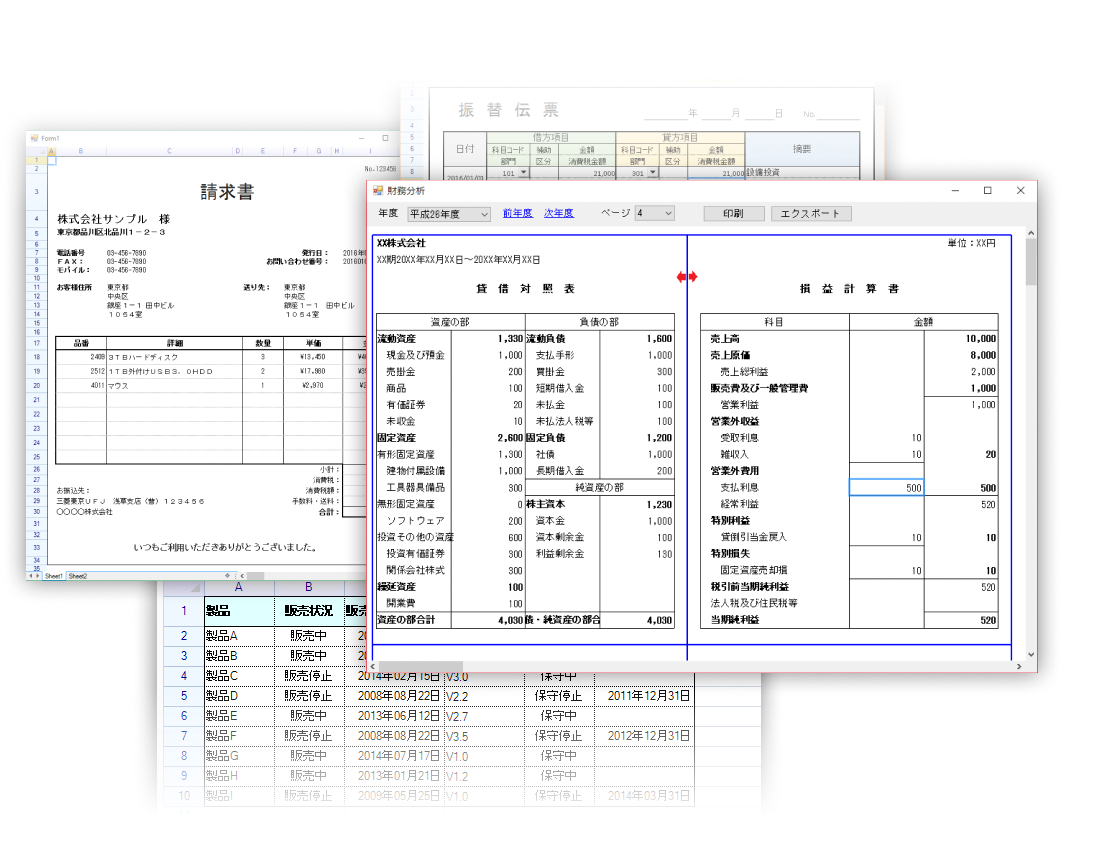Image resolution: width=1106 pixels, height=841 pixels.
Task: Switch to the Sheet2 tab
Action: (x=77, y=576)
